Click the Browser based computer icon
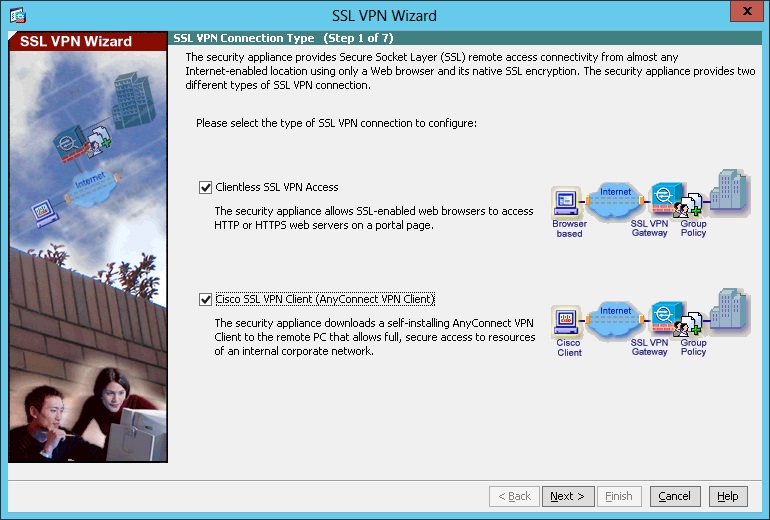The width and height of the screenshot is (770, 520). tap(566, 201)
